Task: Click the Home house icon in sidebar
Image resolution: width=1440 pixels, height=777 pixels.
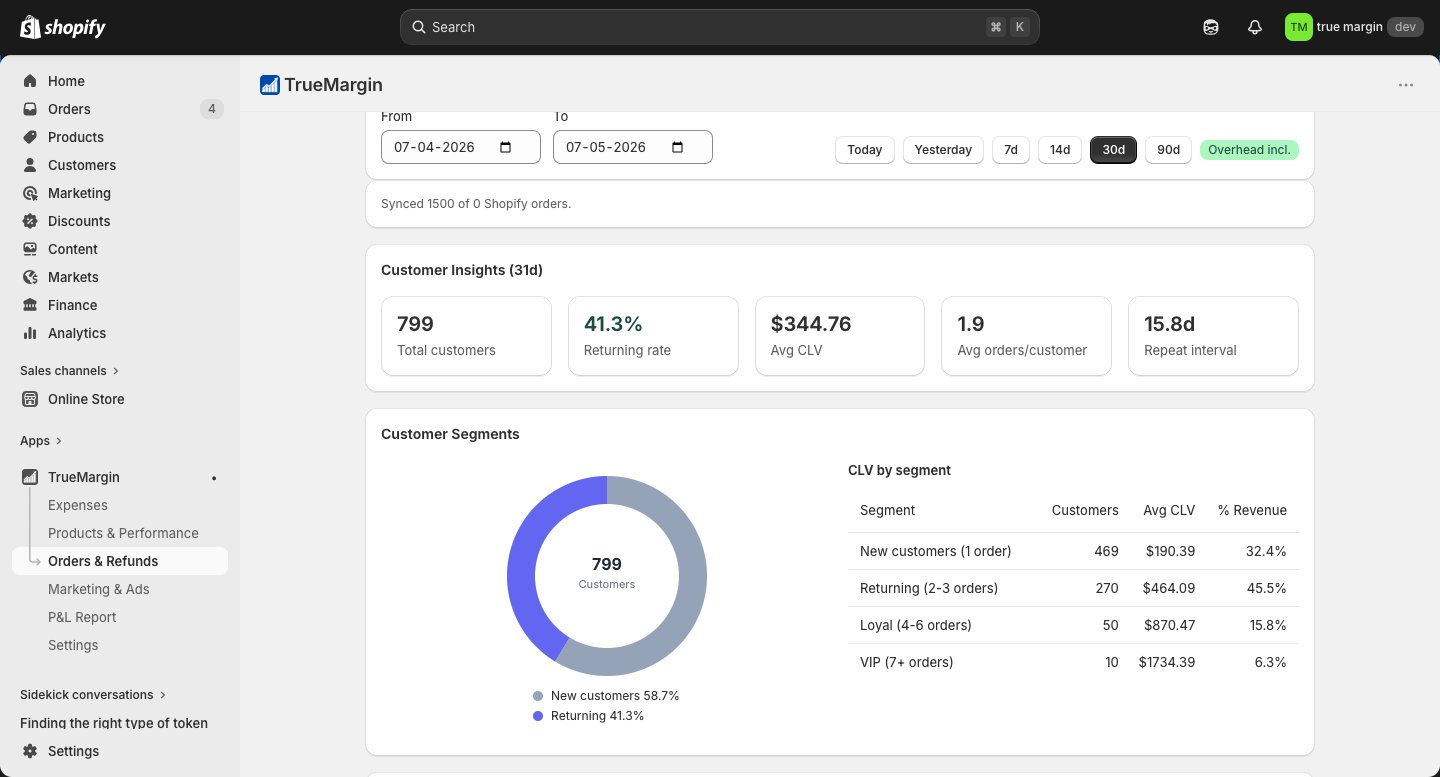Action: click(x=30, y=81)
